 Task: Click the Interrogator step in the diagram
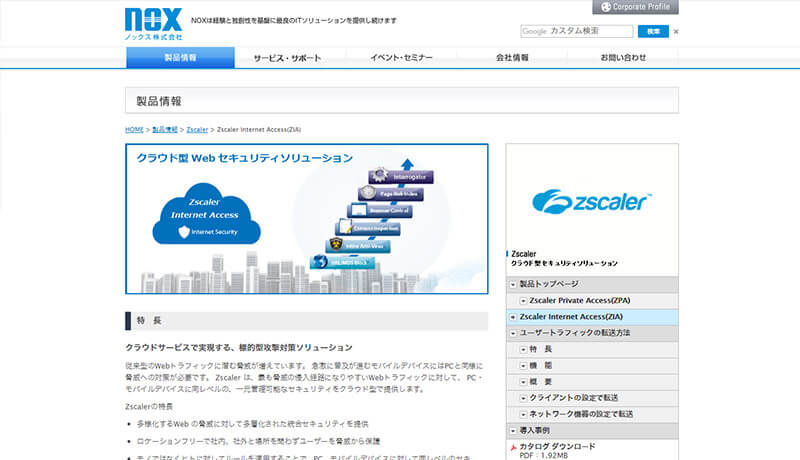click(x=401, y=177)
